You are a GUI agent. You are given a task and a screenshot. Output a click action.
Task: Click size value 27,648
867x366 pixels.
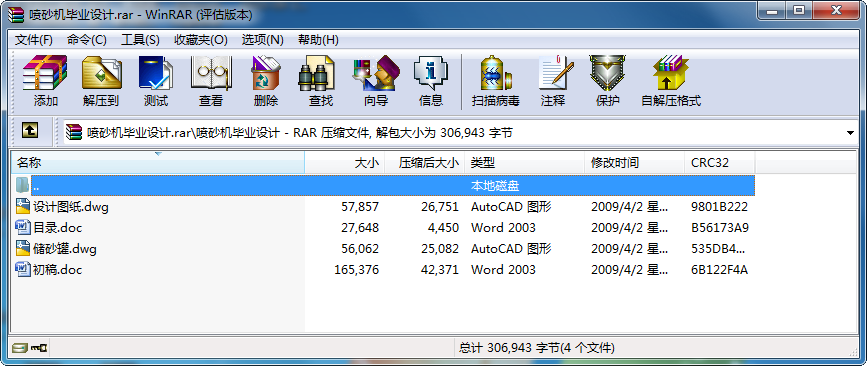click(x=360, y=228)
